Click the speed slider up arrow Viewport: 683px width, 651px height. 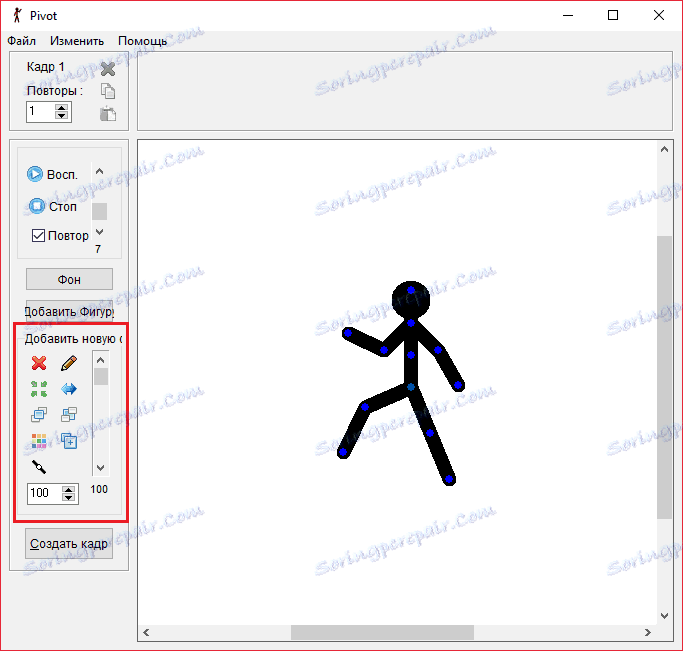99,171
